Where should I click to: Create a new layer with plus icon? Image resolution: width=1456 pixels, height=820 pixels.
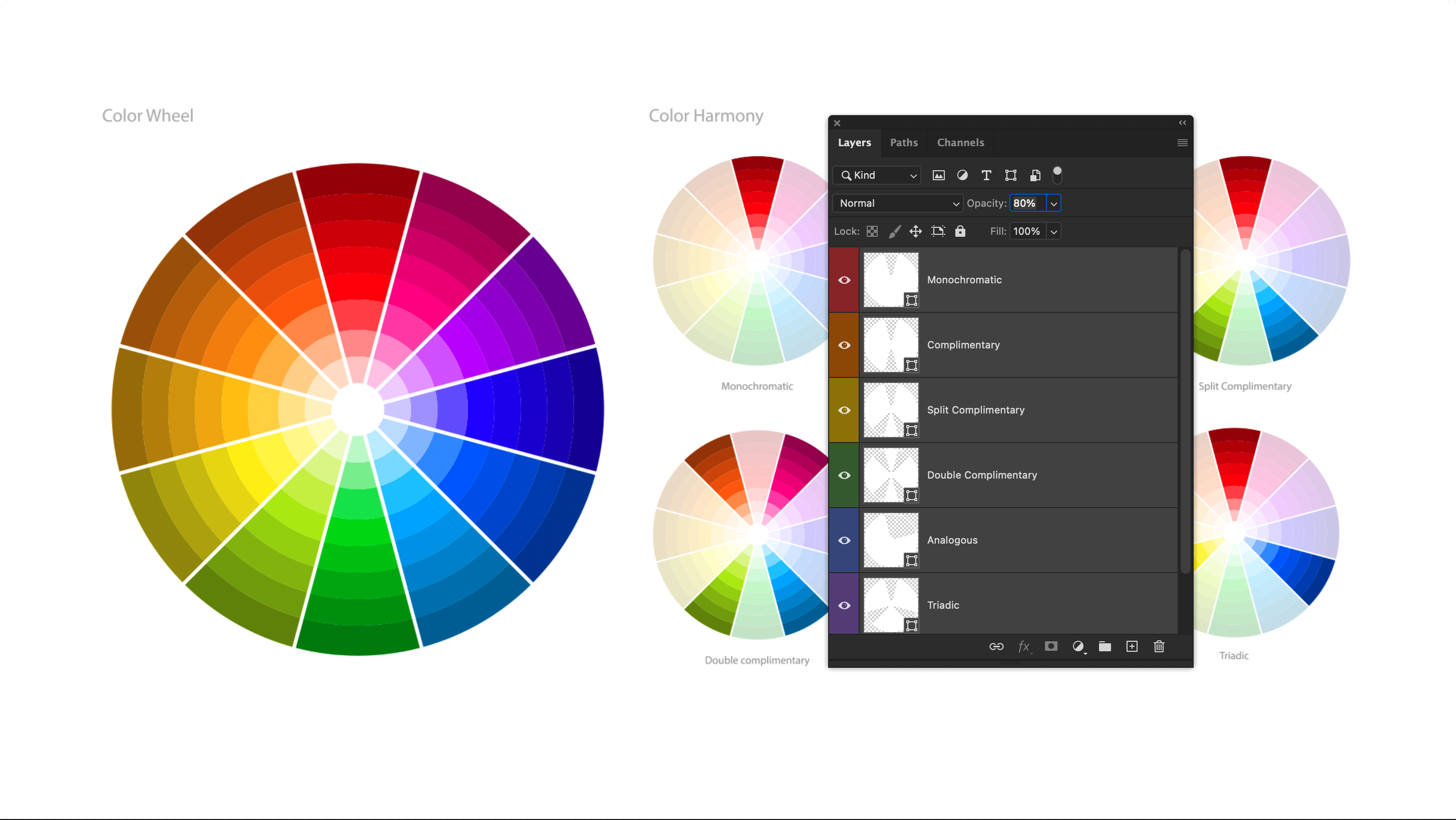[1132, 646]
